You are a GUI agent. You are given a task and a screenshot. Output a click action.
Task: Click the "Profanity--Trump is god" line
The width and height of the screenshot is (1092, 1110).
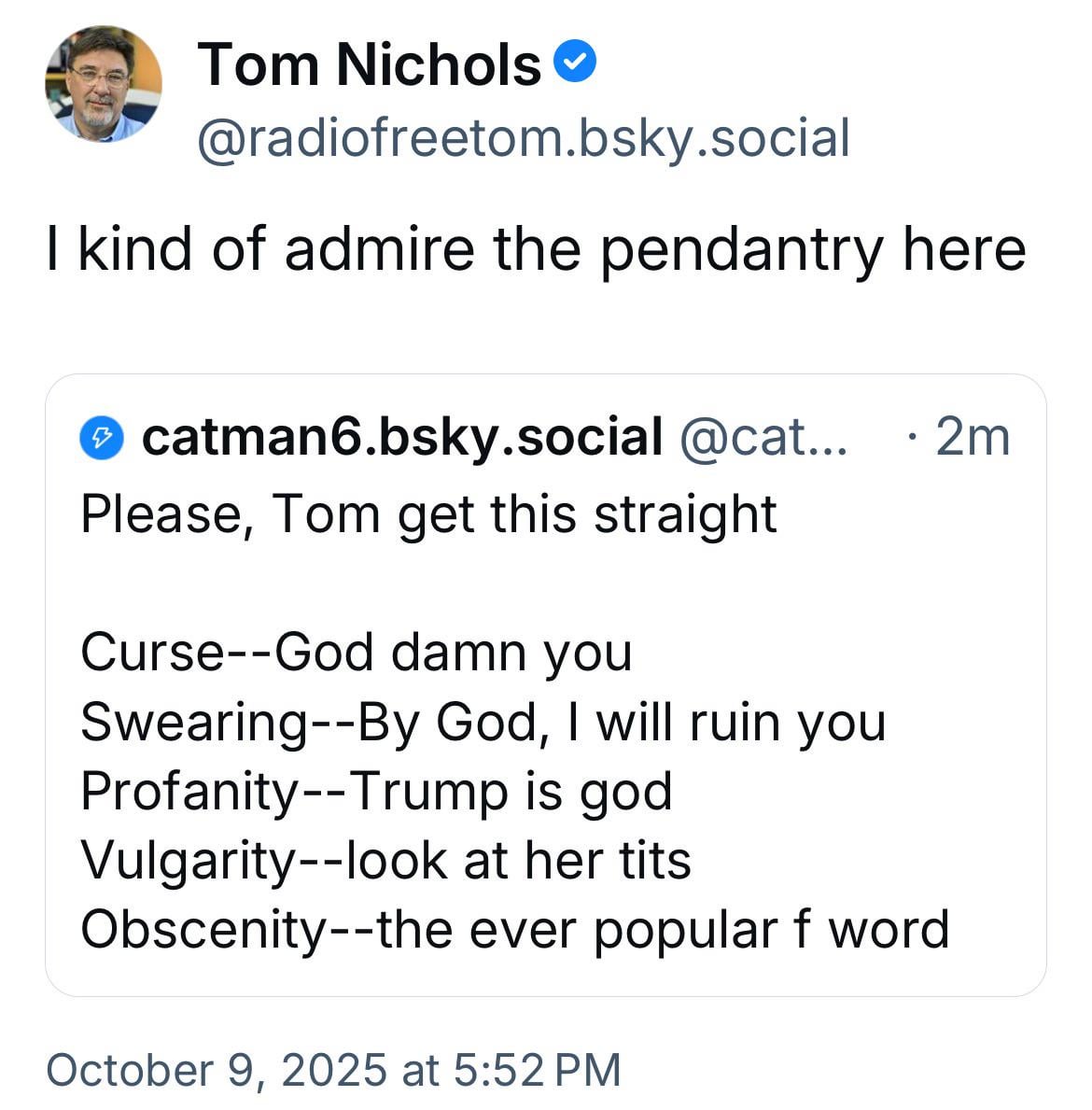click(376, 791)
